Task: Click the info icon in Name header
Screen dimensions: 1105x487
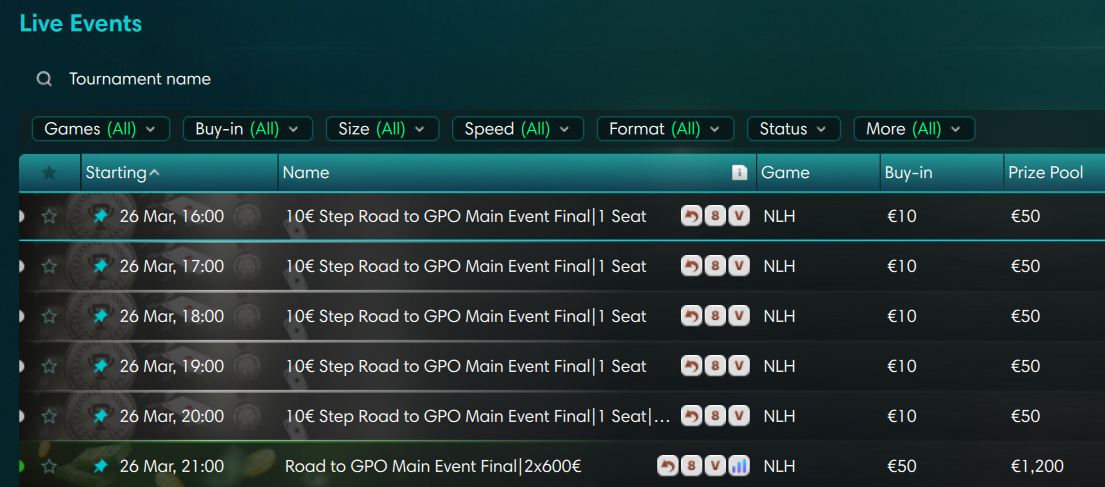Action: tap(740, 173)
